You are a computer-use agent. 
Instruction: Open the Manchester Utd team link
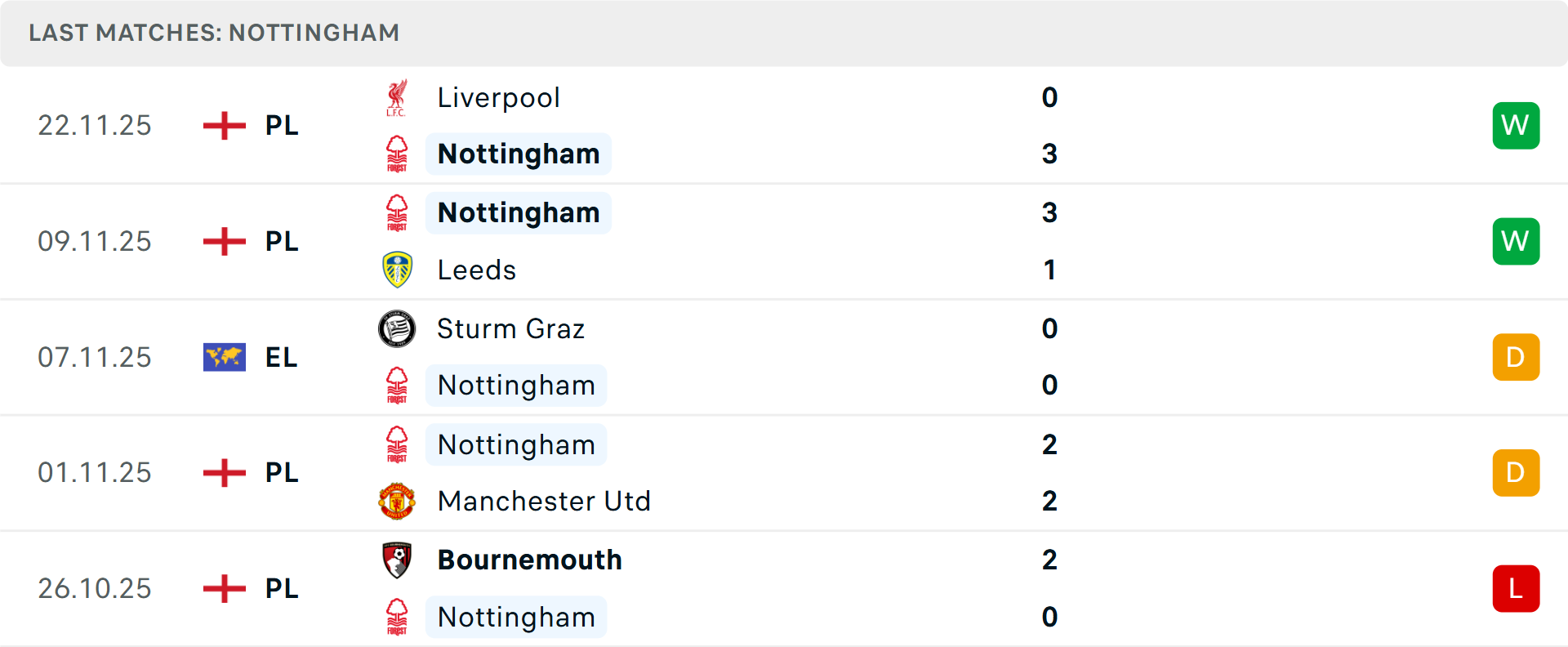(544, 501)
